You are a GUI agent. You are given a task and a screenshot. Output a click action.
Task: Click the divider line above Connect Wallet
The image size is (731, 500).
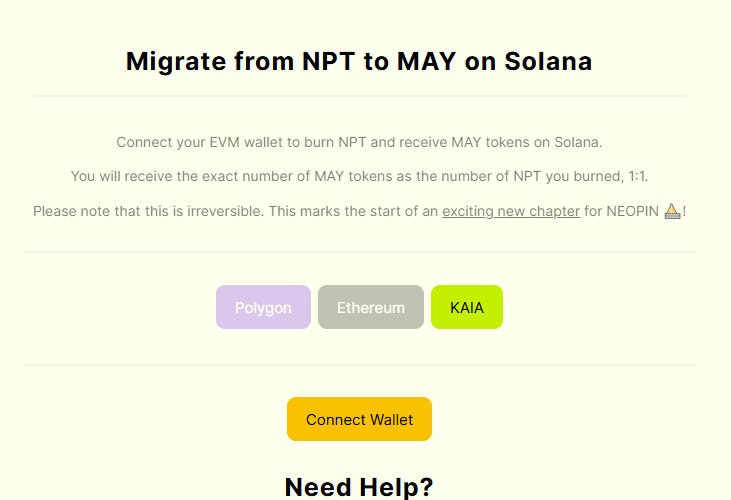click(x=360, y=365)
